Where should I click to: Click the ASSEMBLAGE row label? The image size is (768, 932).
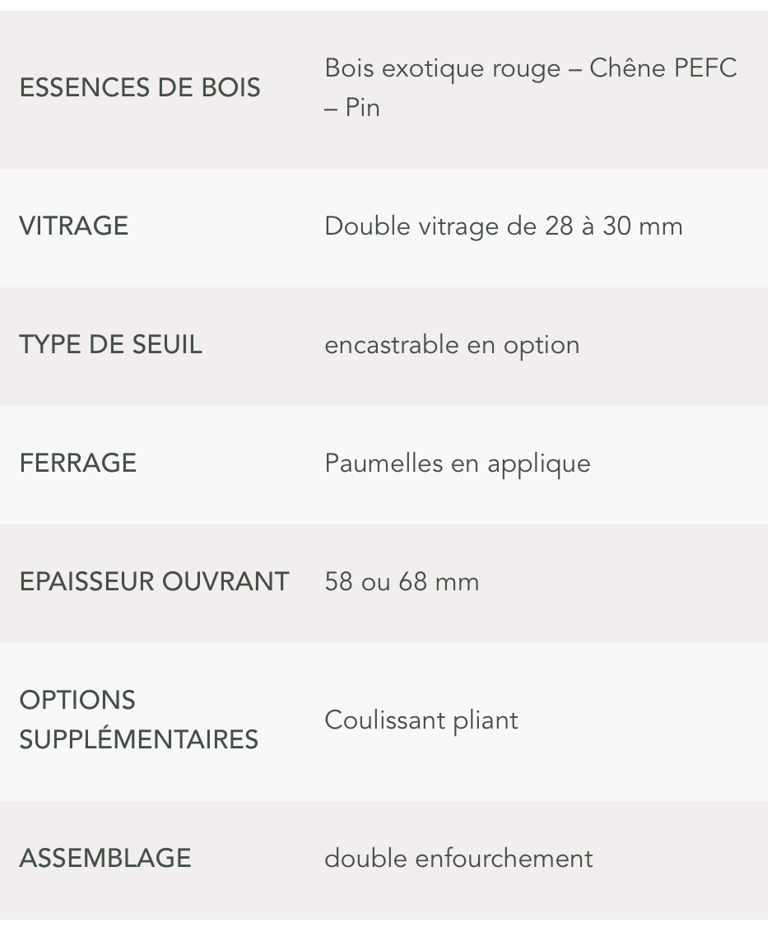click(105, 858)
